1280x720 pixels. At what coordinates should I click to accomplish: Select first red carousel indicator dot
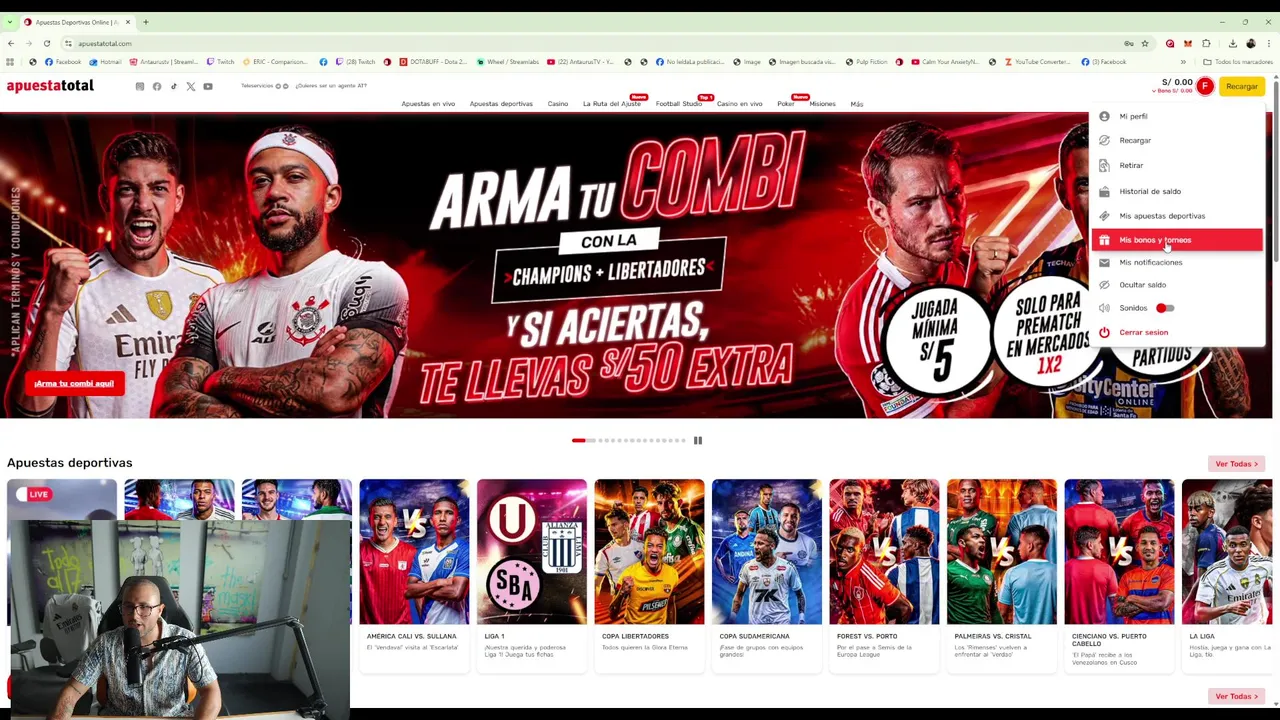point(578,440)
